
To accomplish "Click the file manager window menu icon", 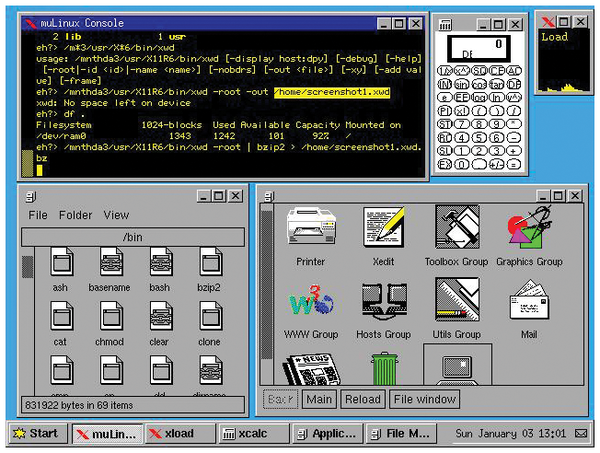I will click(x=31, y=197).
